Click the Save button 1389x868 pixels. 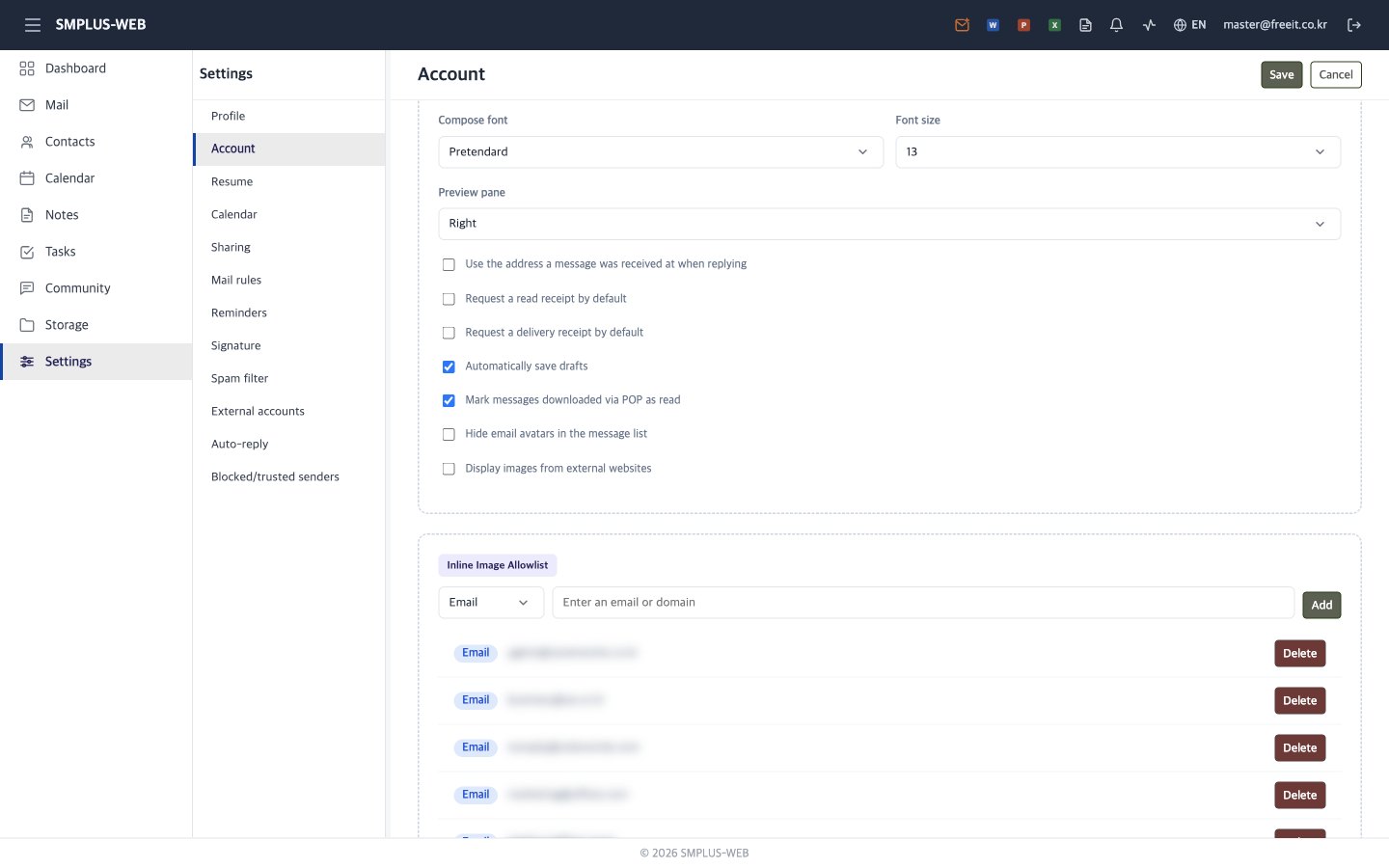[x=1281, y=75]
